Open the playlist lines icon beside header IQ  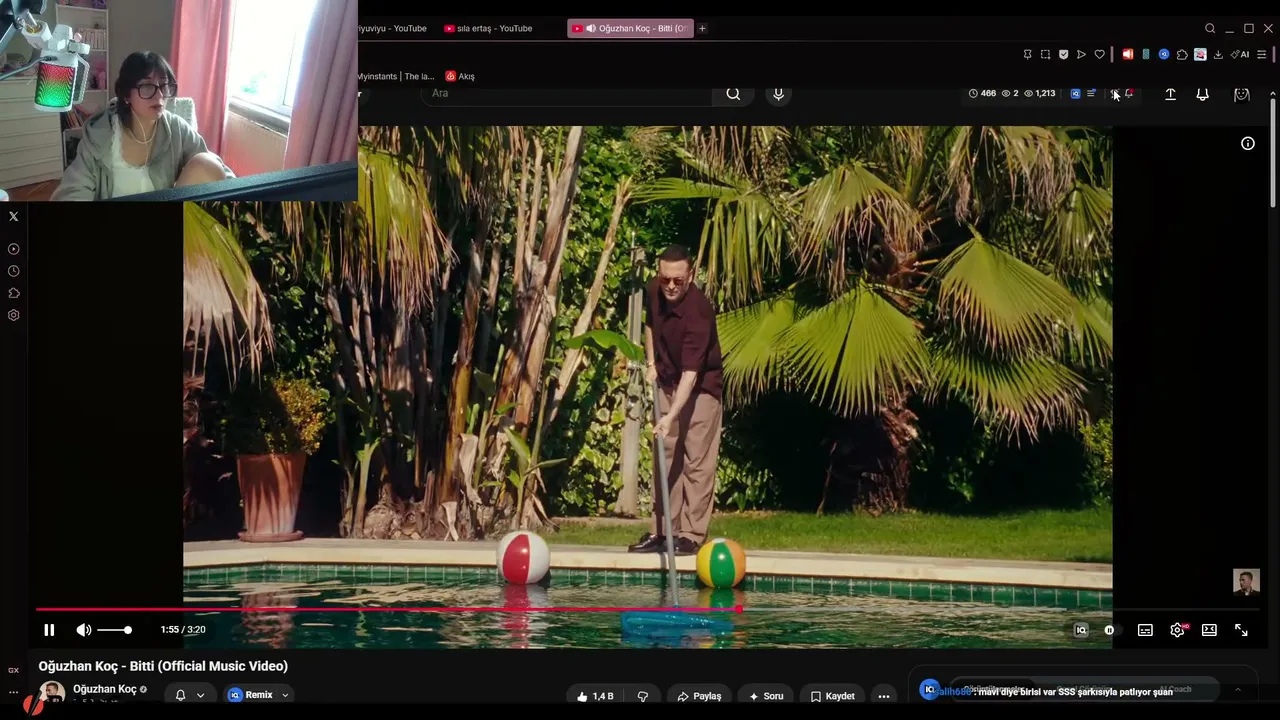(1091, 93)
